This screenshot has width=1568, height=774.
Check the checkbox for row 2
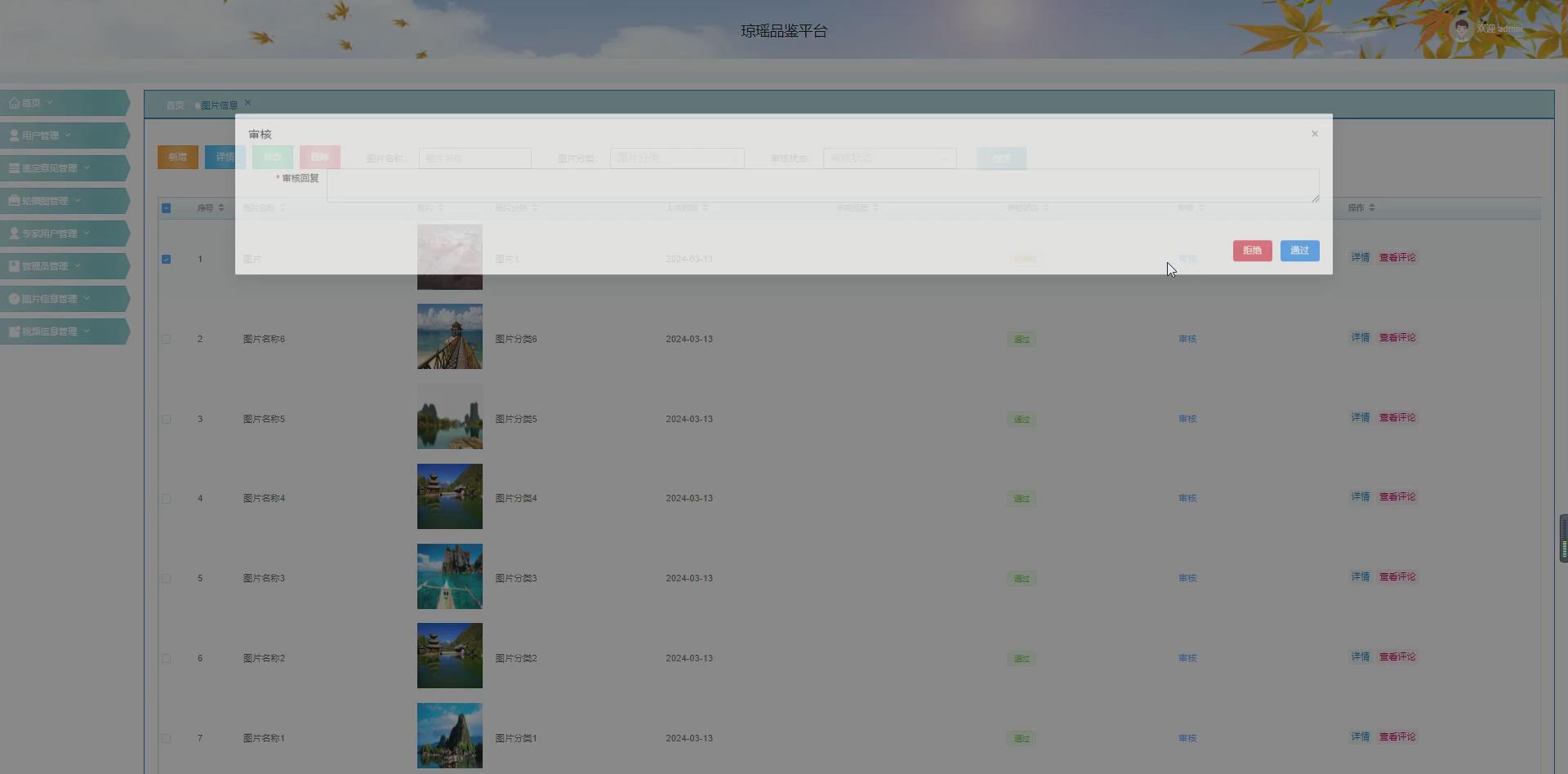(x=166, y=339)
